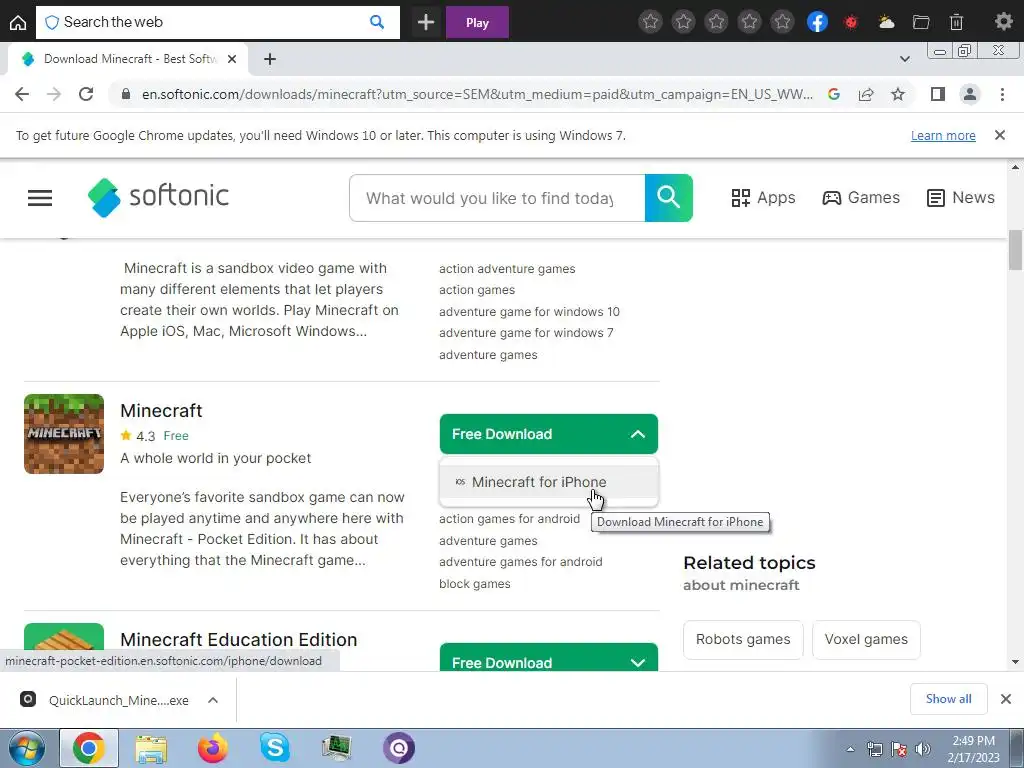1024x768 pixels.
Task: Click action adventure games tag
Action: 507,268
